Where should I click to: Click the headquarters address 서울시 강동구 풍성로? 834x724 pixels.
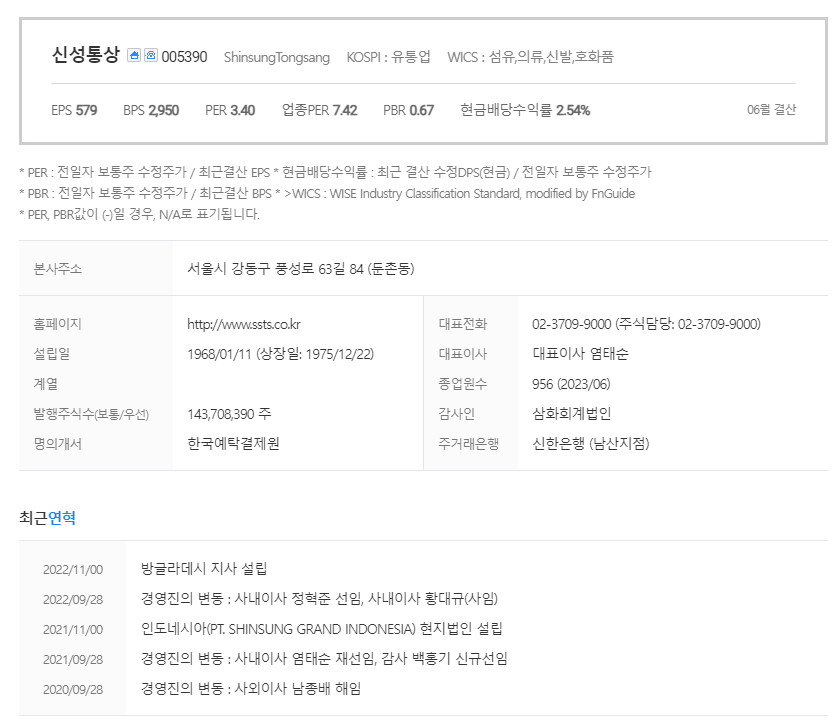point(301,269)
